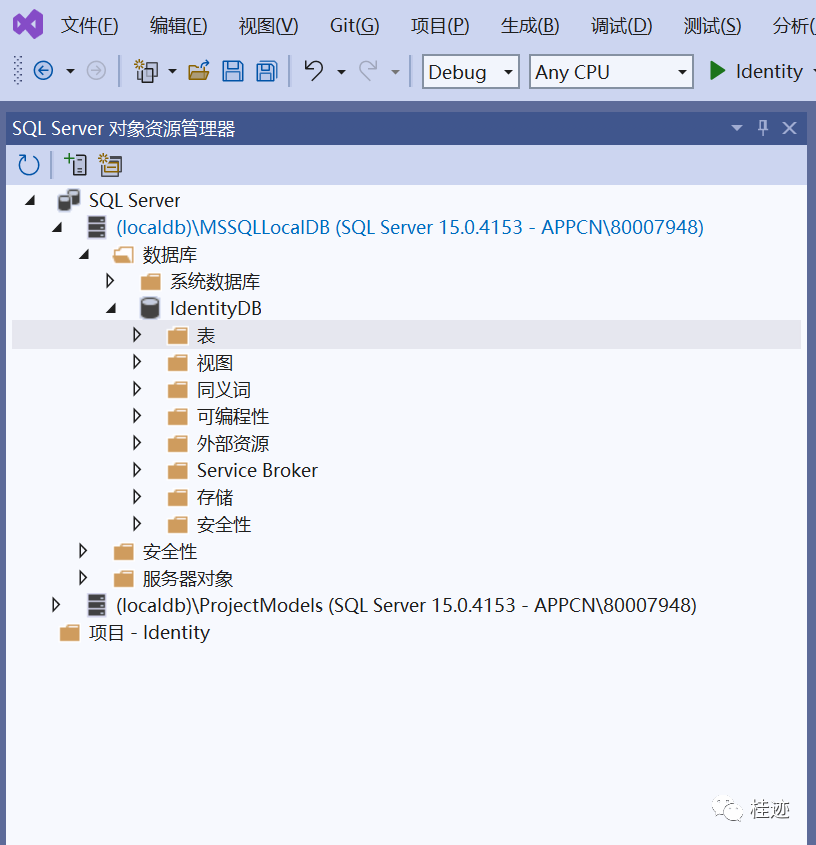Expand the 外部资源 folder

[137, 442]
